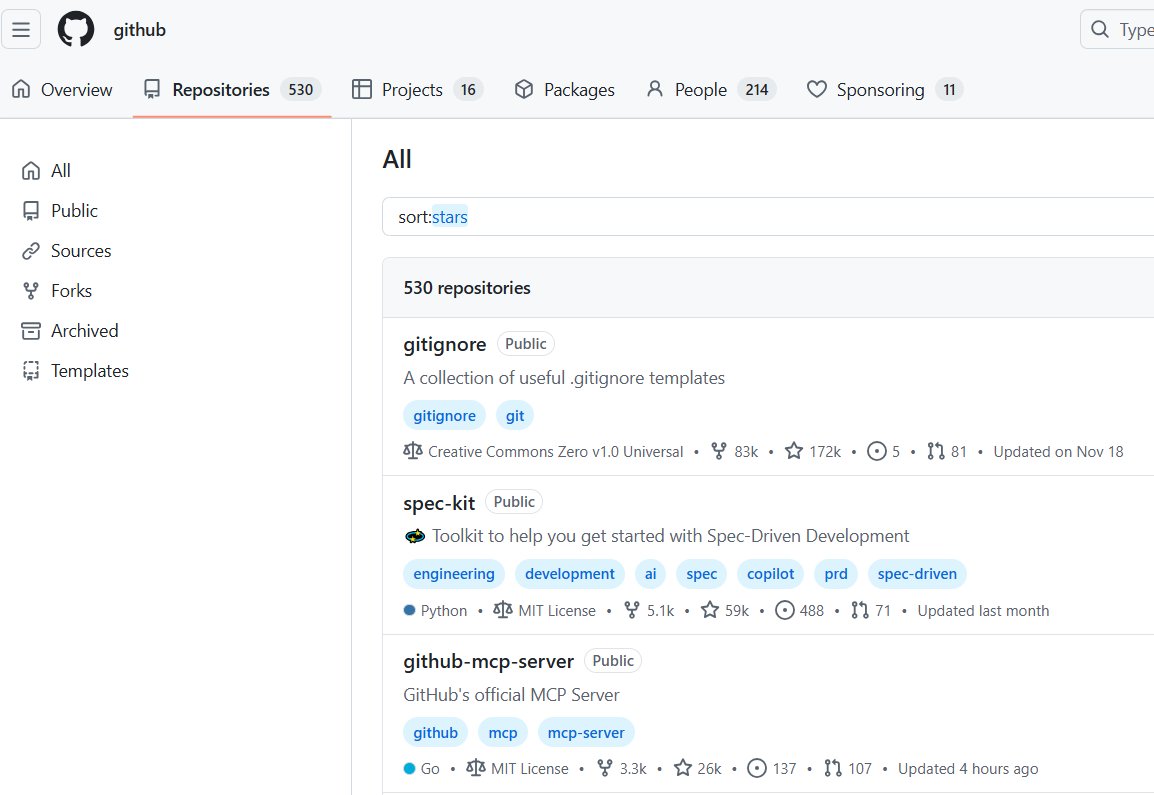Click spec-kit's star icon with 59k
Image resolution: width=1154 pixels, height=795 pixels.
[x=709, y=610]
